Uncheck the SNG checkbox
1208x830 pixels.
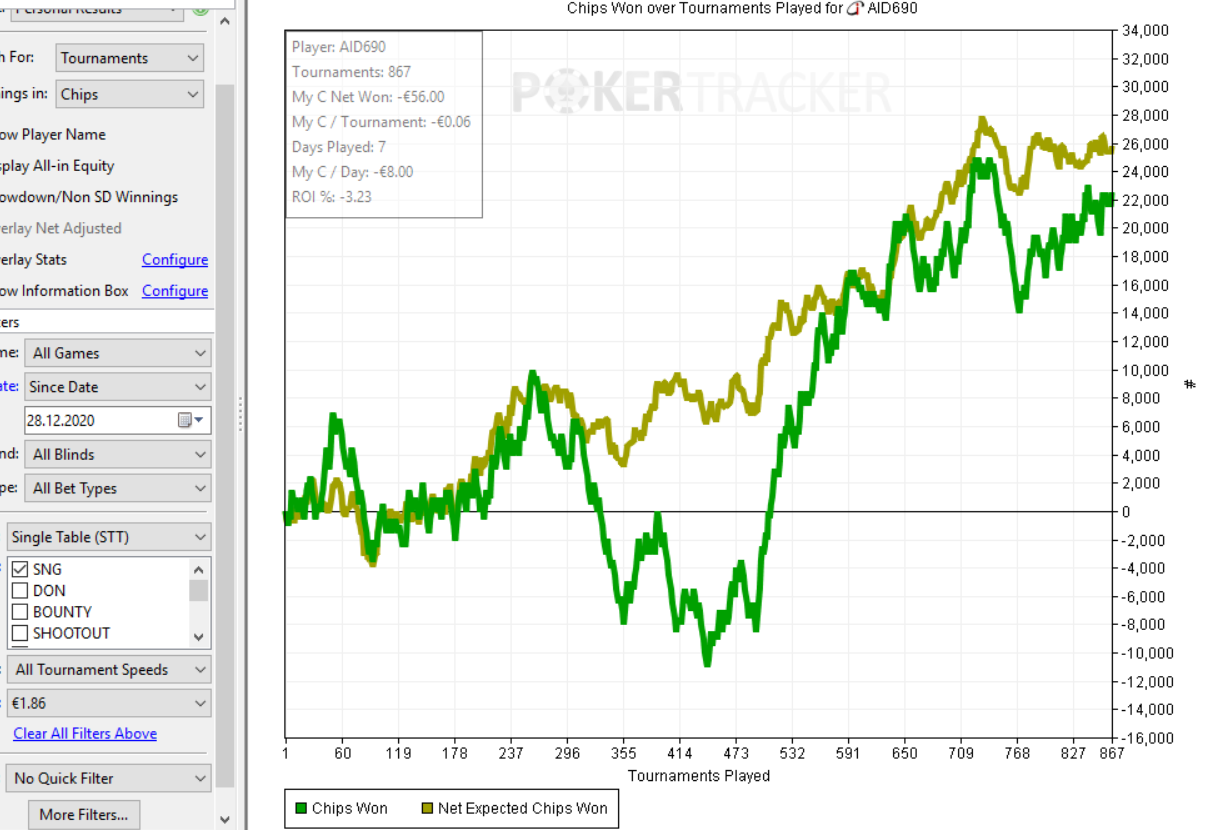point(19,569)
